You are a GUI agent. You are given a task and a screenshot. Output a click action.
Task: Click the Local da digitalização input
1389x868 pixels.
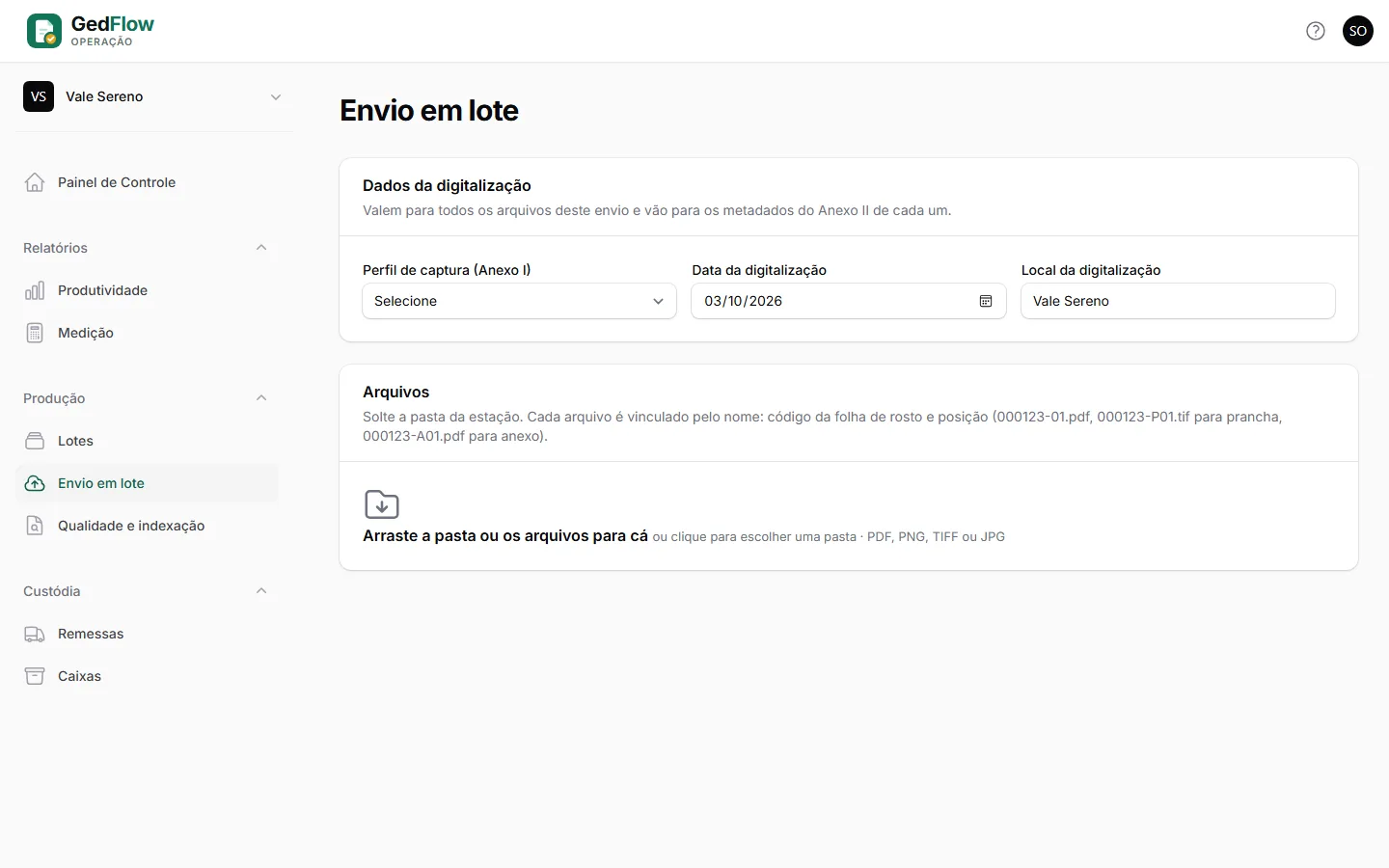click(x=1178, y=301)
